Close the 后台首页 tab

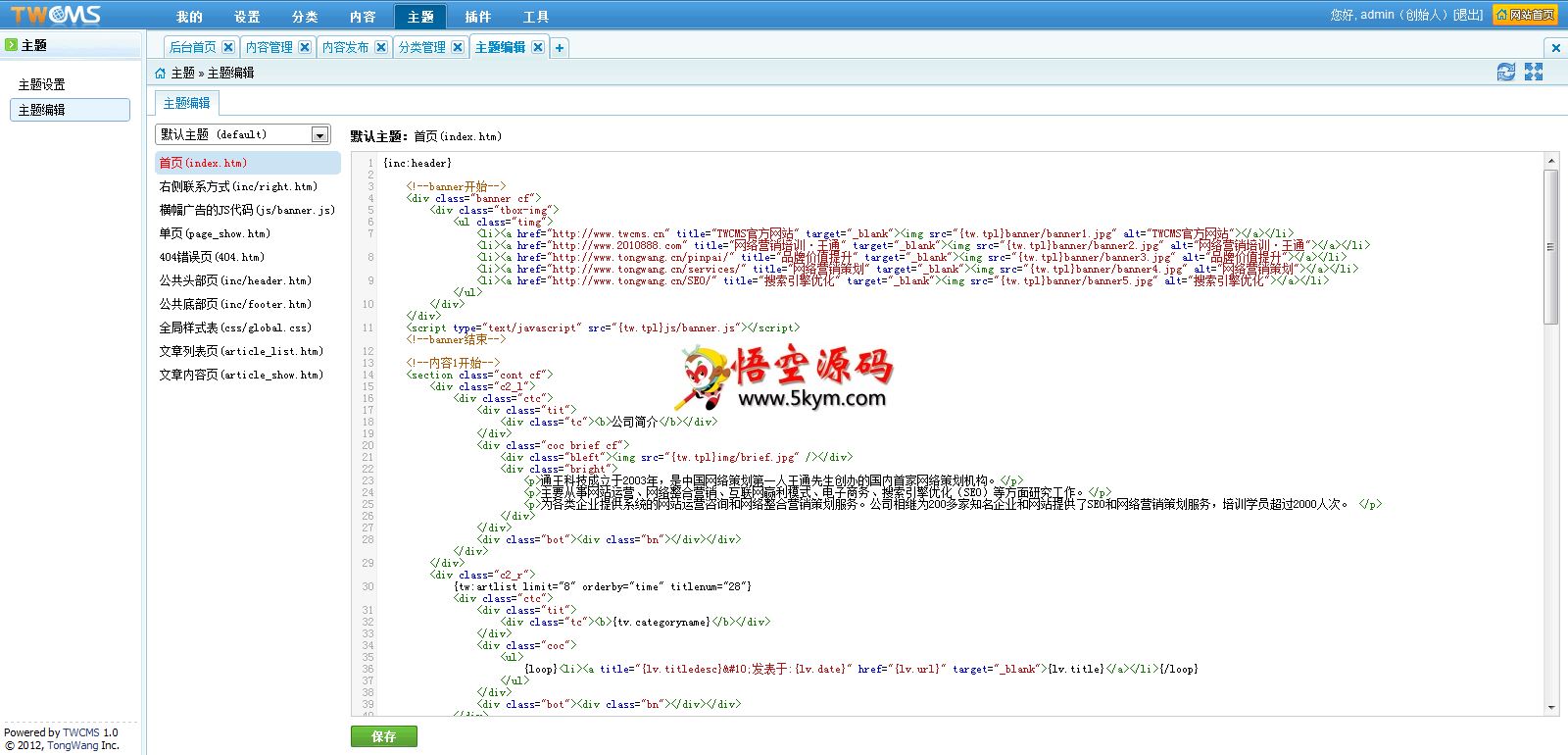(228, 47)
